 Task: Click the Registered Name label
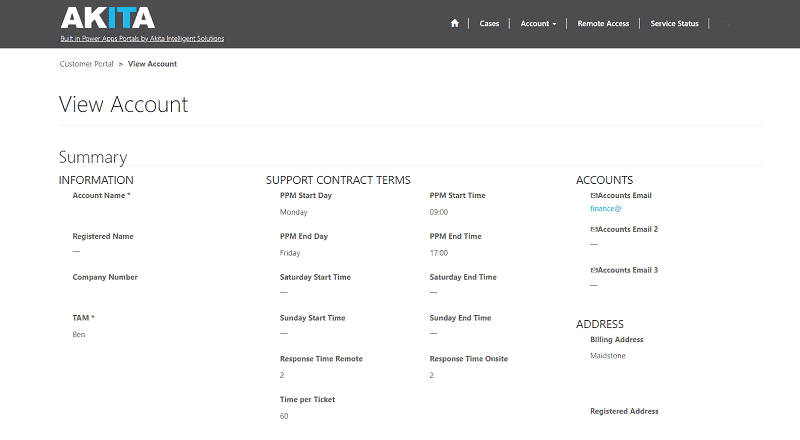point(103,236)
